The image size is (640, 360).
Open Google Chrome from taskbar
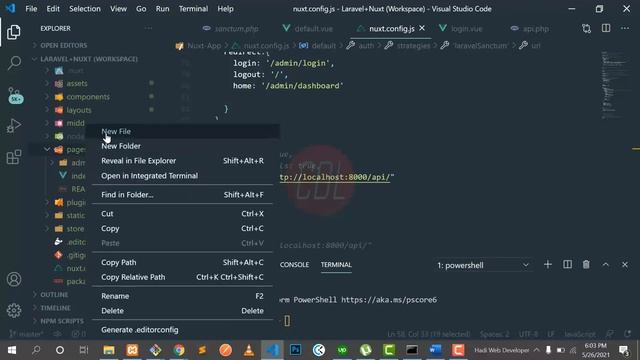click(179, 350)
